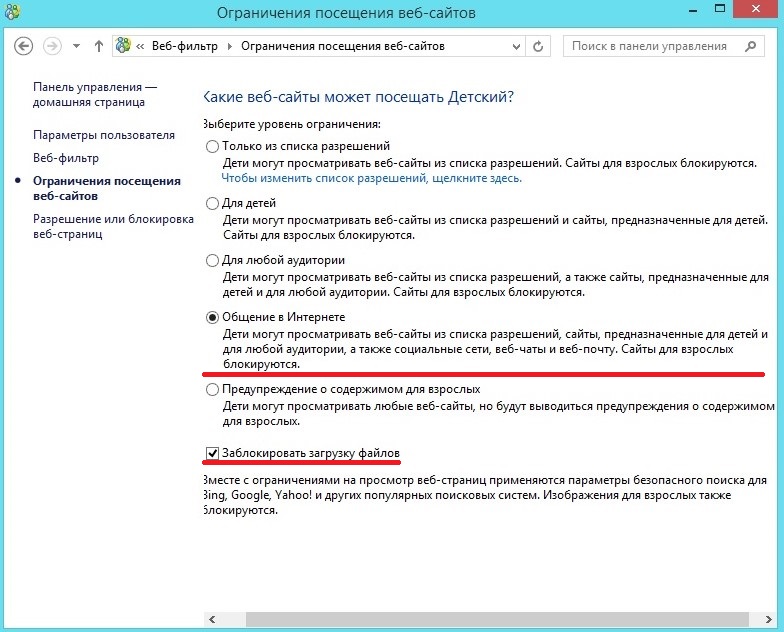784x632 pixels.
Task: Select Для детей restriction level
Action: [x=212, y=203]
